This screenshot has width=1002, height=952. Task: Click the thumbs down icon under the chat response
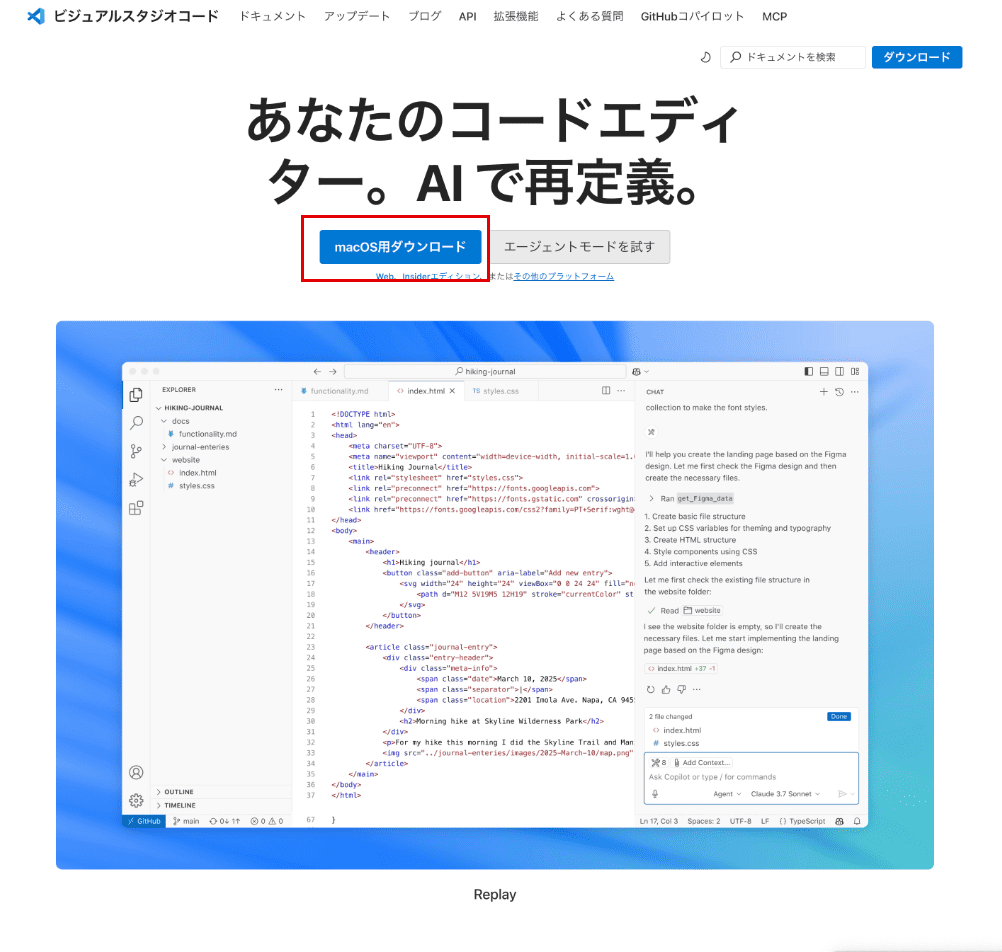click(681, 689)
